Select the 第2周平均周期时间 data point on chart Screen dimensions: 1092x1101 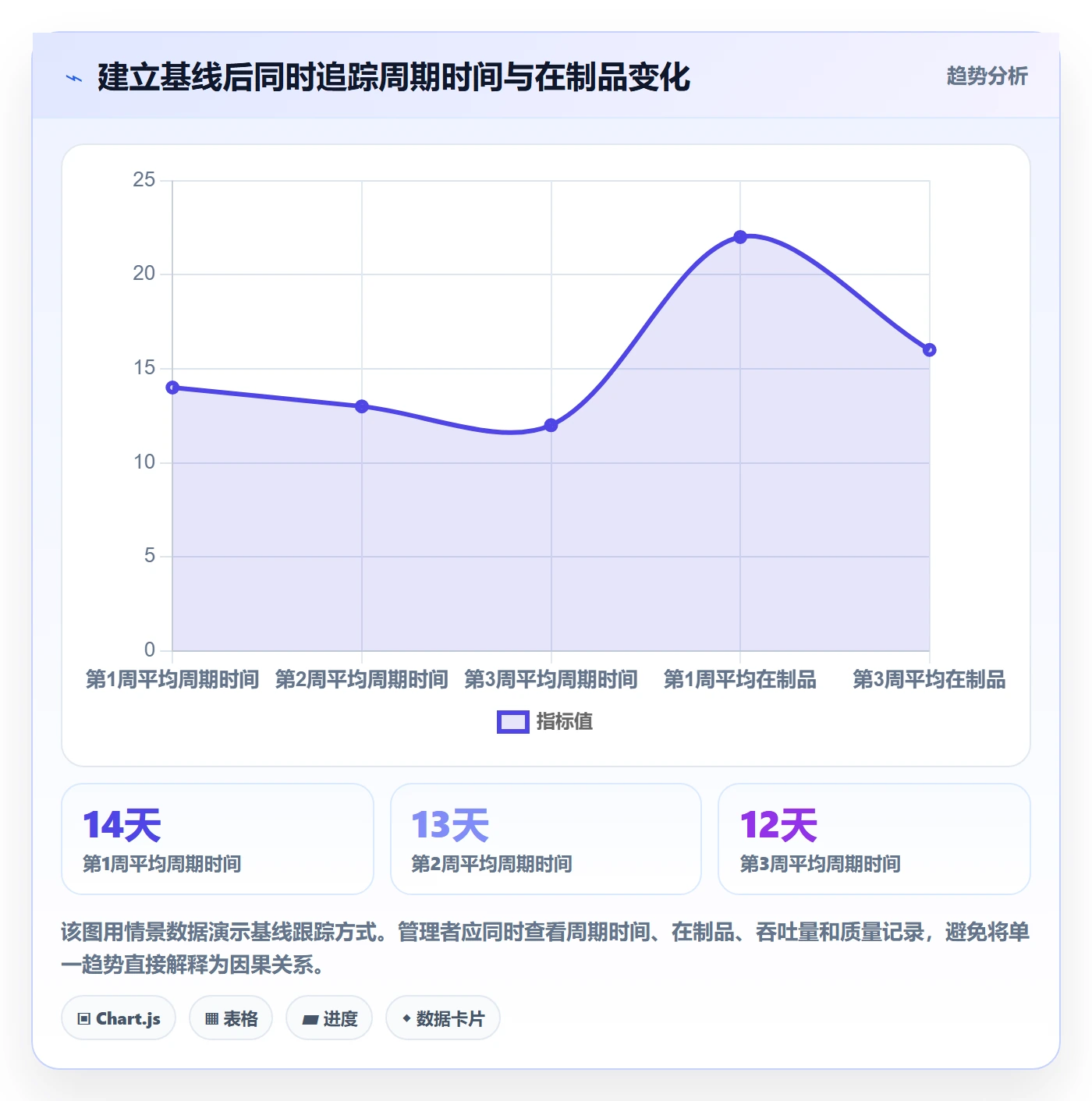pos(362,406)
